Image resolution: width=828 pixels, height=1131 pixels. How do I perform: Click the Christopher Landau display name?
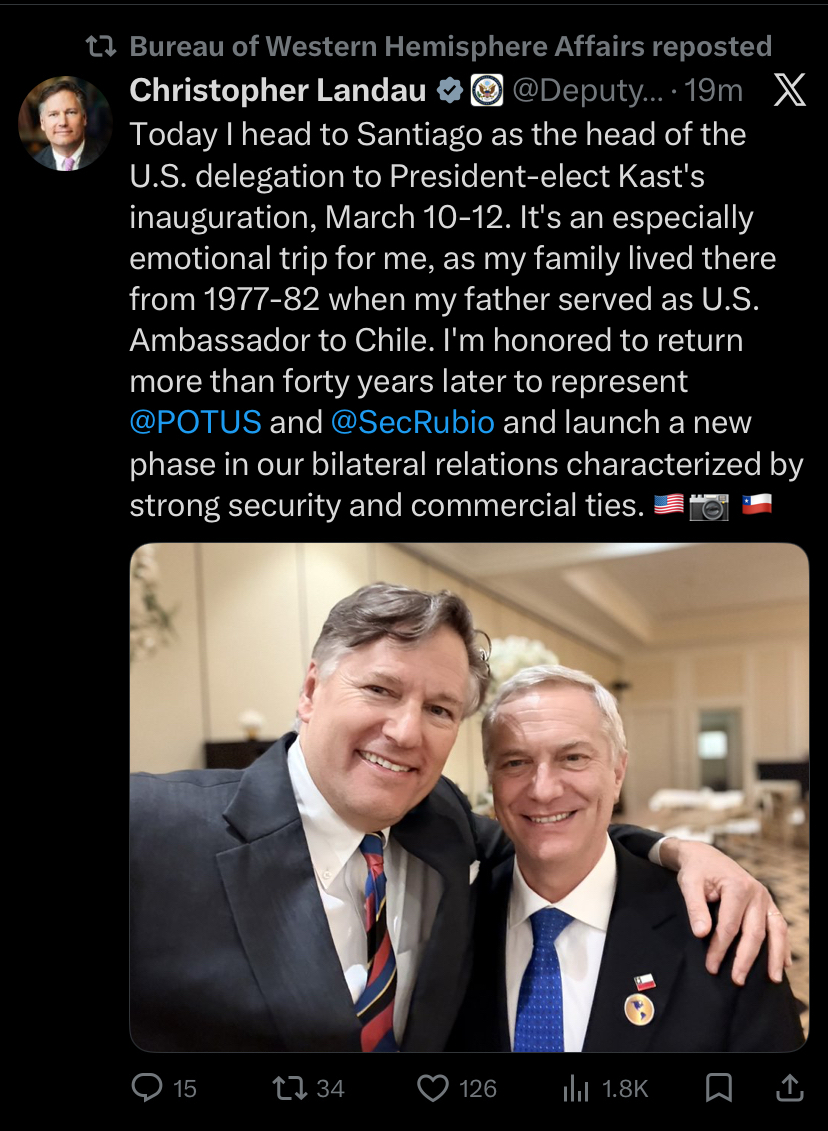pos(278,91)
